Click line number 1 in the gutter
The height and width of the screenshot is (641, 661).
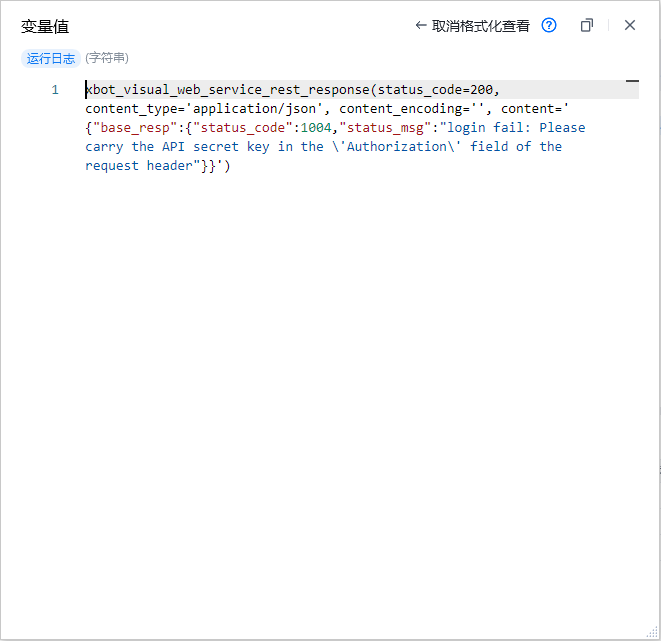[55, 90]
